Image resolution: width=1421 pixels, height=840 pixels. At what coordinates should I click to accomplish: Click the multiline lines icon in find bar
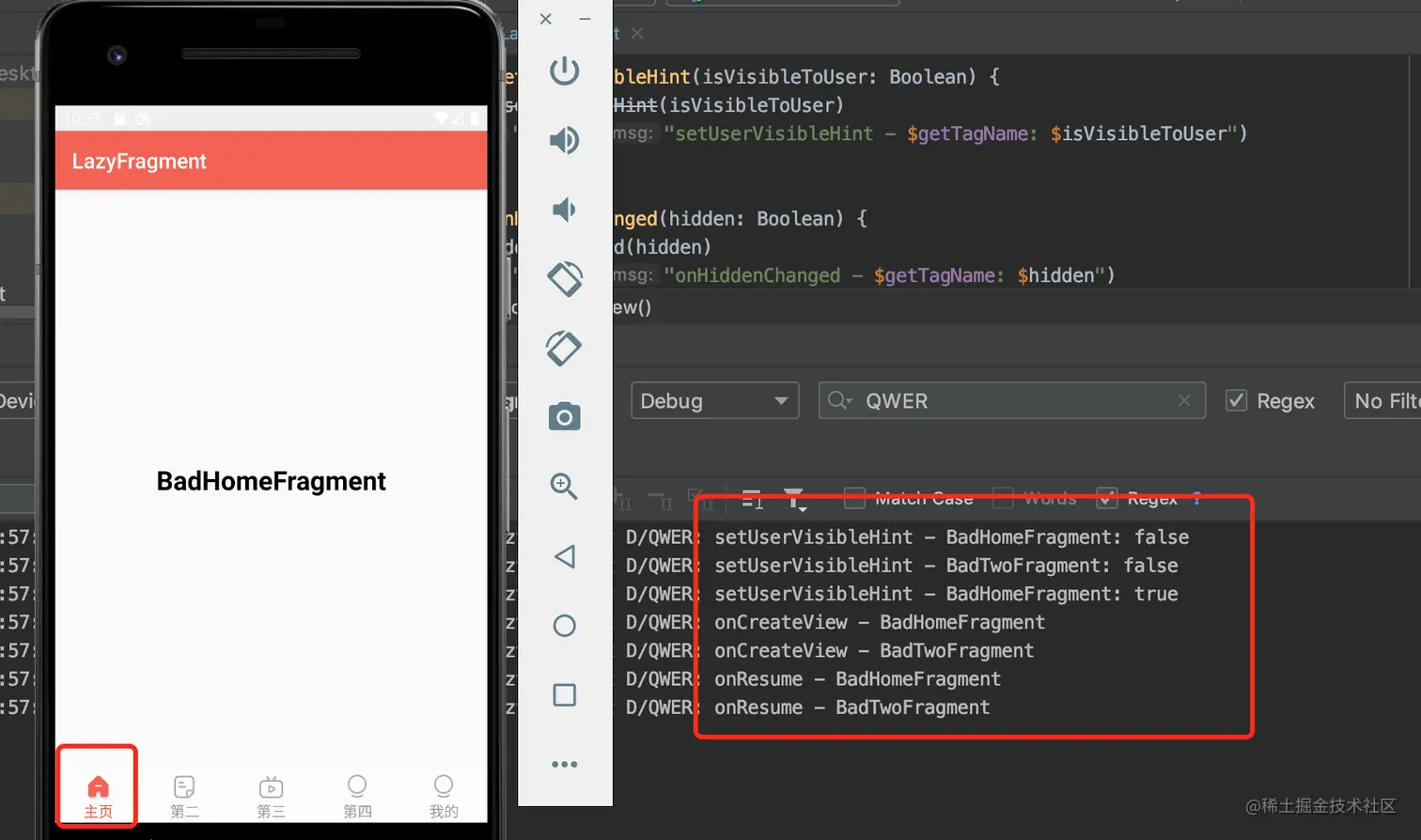[753, 500]
